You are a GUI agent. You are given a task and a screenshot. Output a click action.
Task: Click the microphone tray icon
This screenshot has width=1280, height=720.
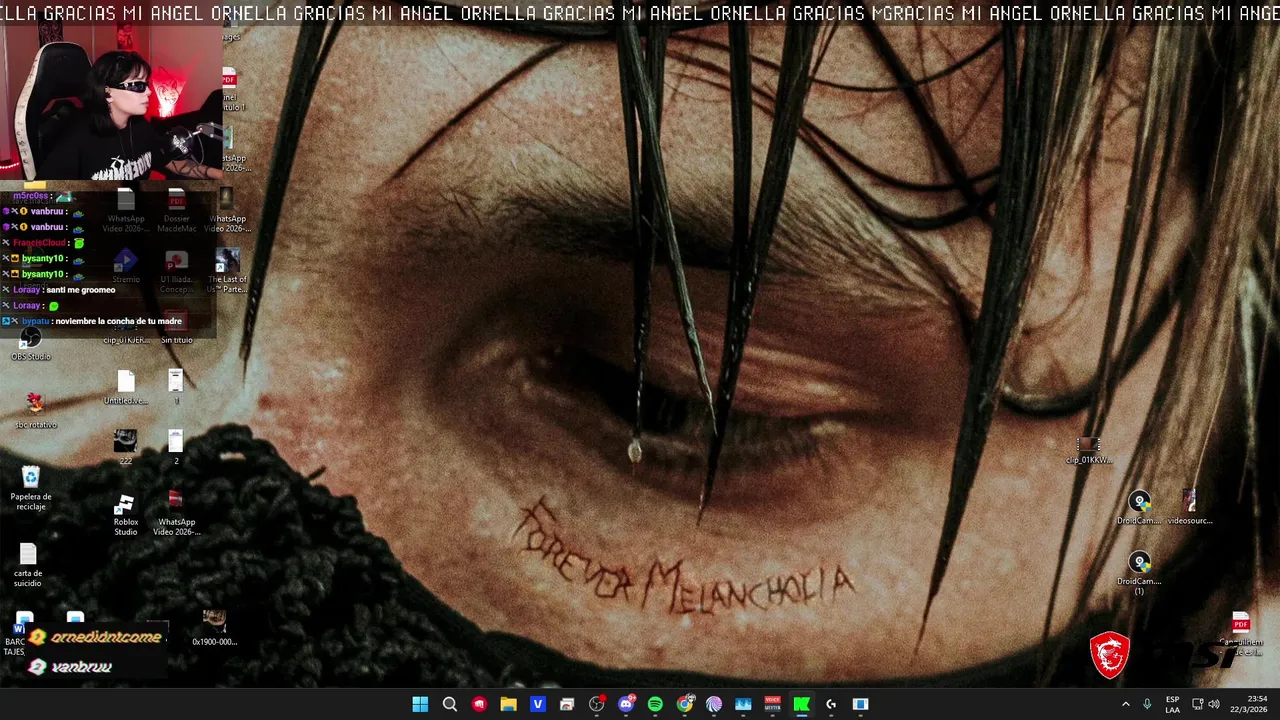(x=1147, y=704)
